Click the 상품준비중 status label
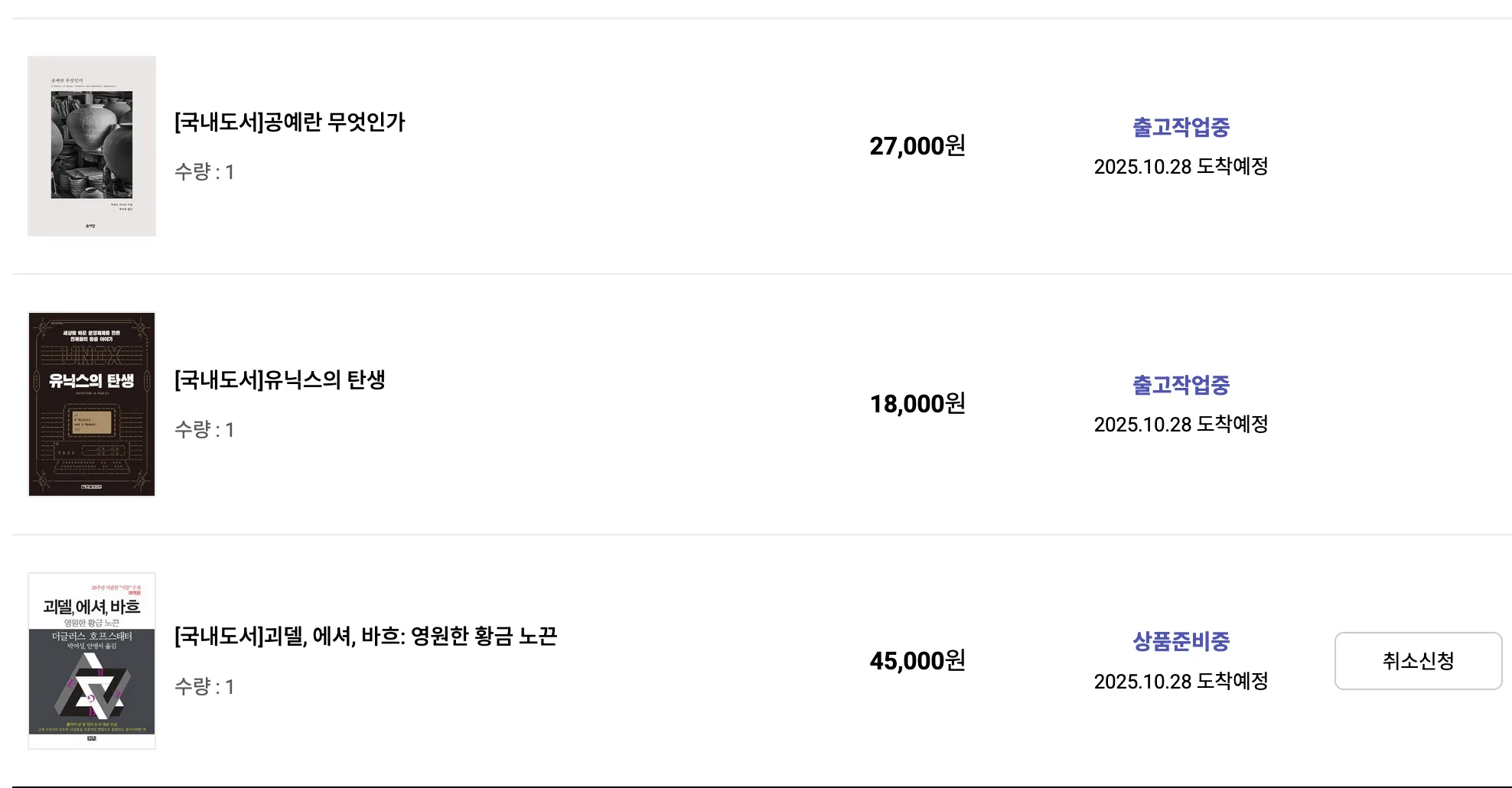1512x788 pixels. coord(1181,641)
